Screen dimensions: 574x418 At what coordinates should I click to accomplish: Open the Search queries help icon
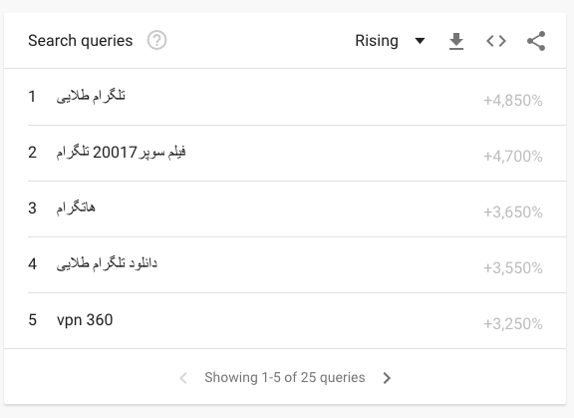157,40
